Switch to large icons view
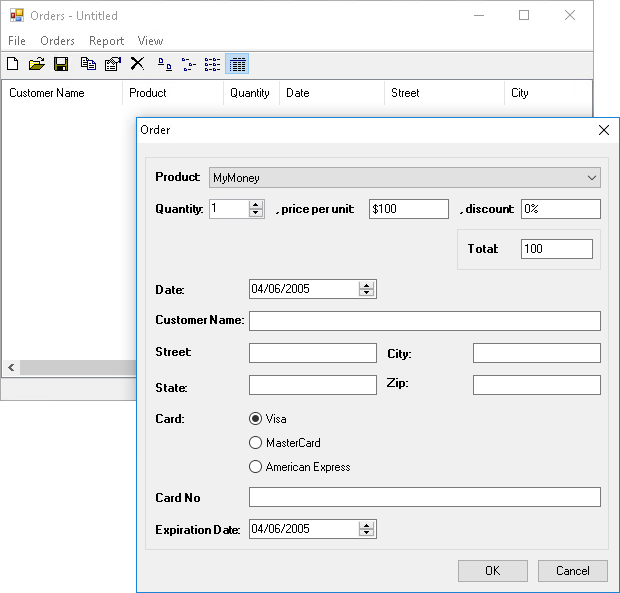The height and width of the screenshot is (593, 620). [165, 64]
